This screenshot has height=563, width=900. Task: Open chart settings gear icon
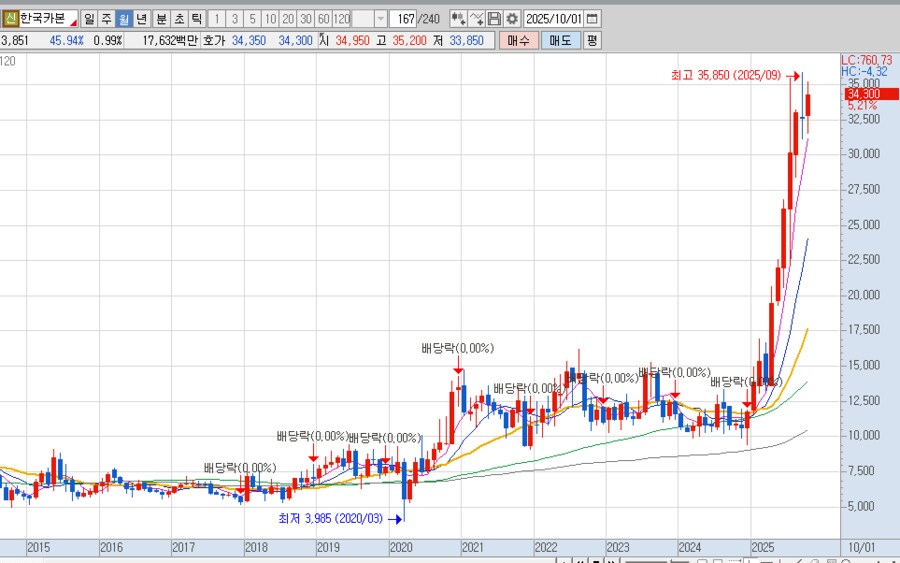(512, 19)
